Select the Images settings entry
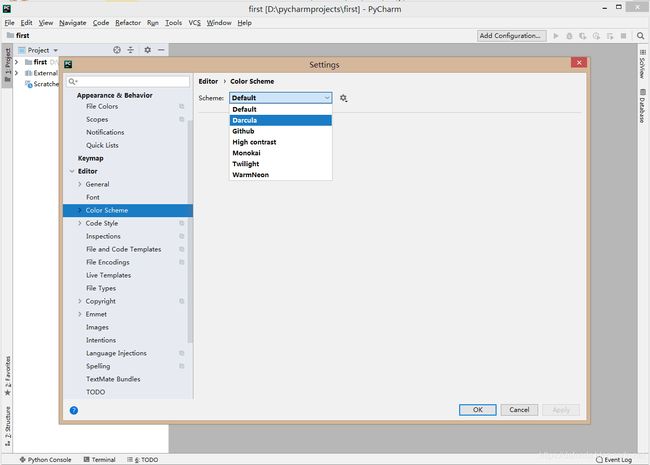This screenshot has height=465, width=650. coord(128,327)
